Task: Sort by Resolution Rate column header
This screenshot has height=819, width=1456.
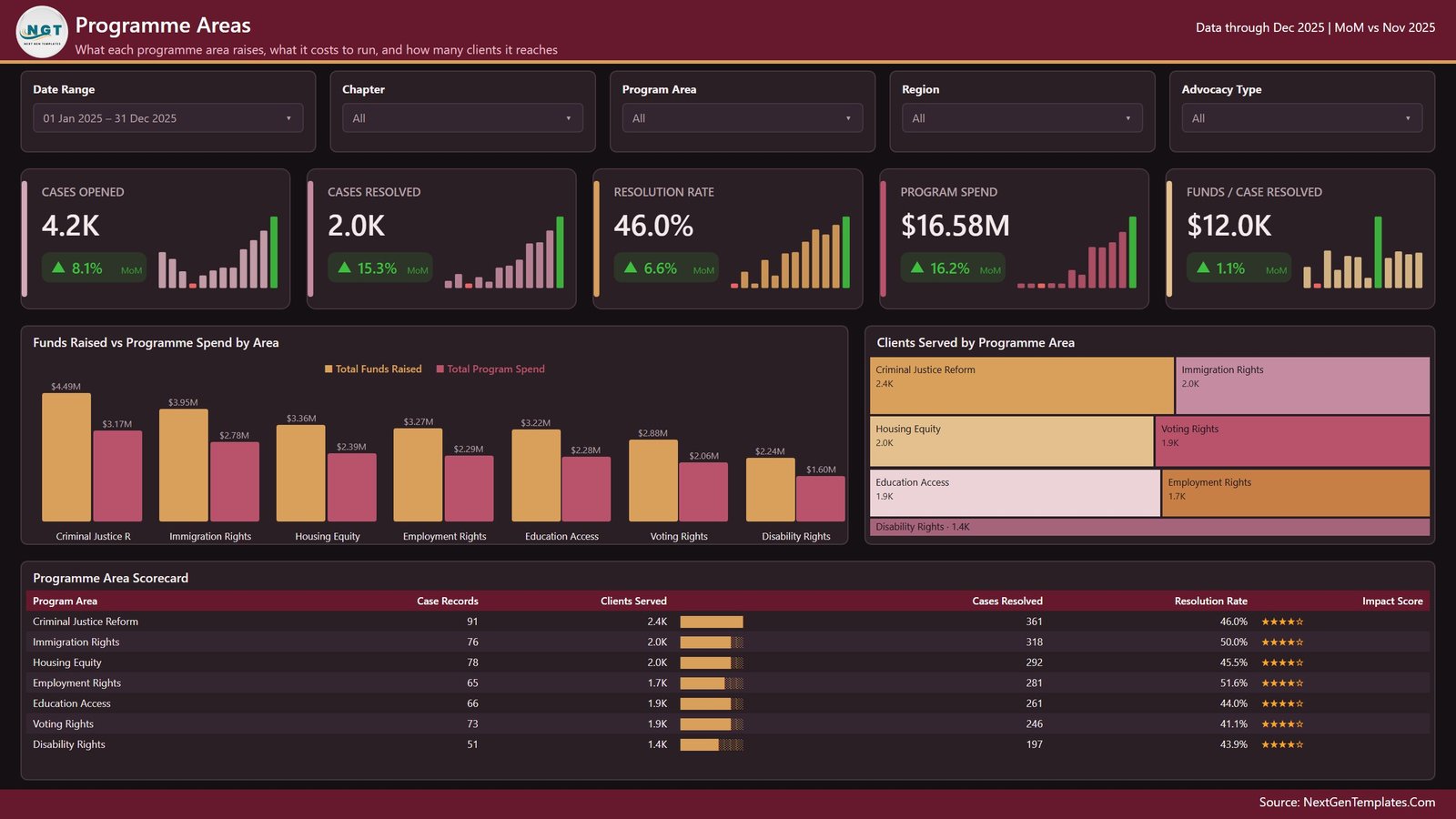Action: (x=1210, y=602)
